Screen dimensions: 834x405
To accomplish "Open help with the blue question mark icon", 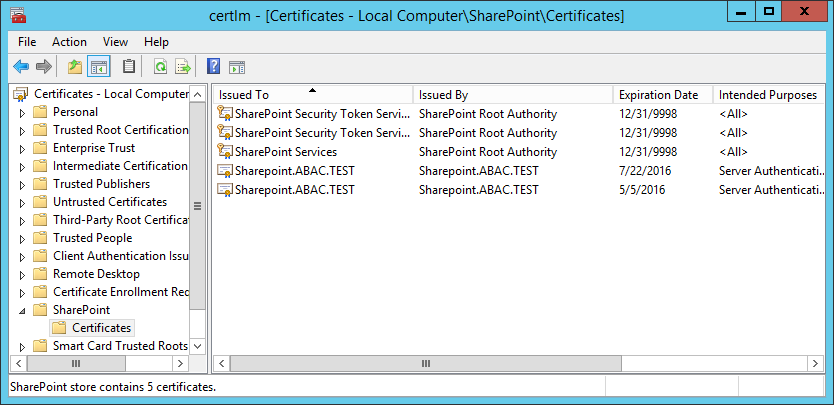I will pyautogui.click(x=213, y=67).
